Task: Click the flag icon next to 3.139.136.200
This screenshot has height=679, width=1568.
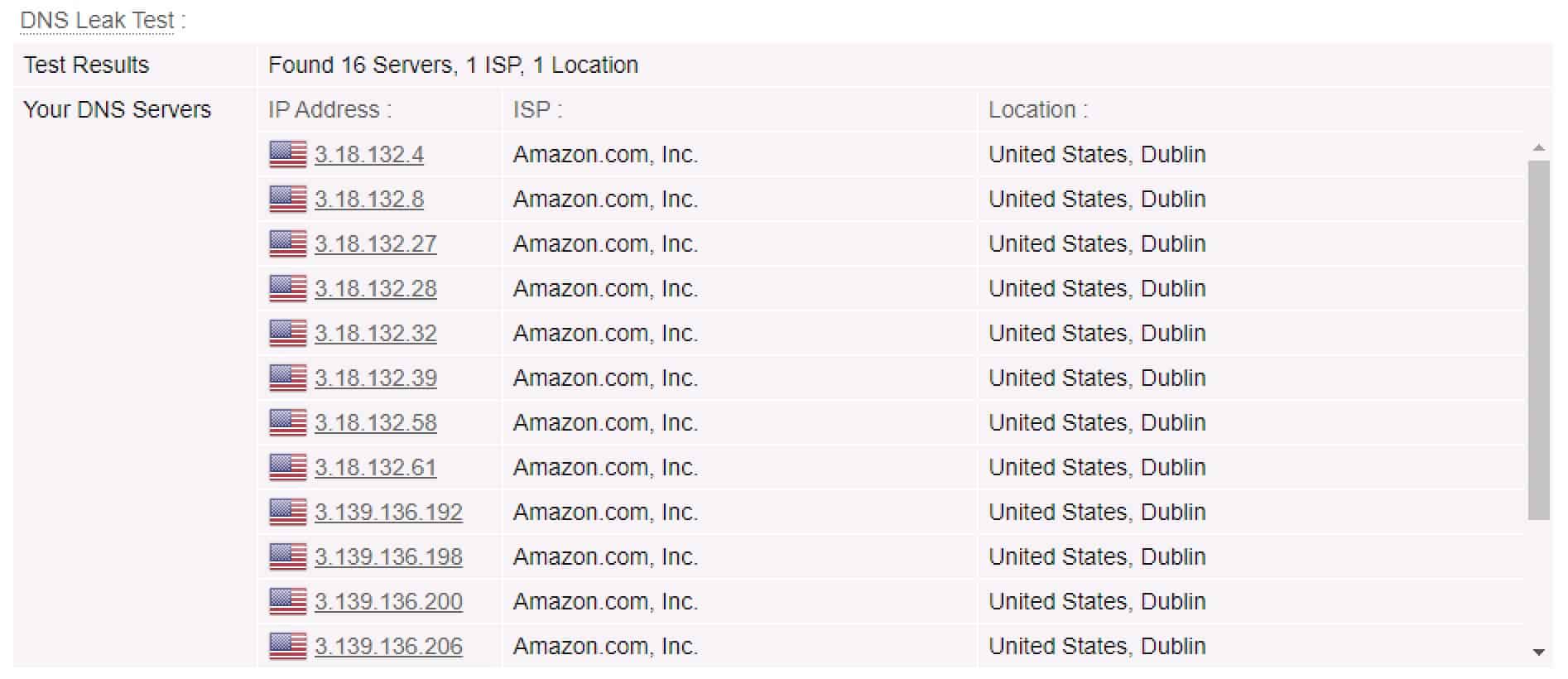Action: 288,602
